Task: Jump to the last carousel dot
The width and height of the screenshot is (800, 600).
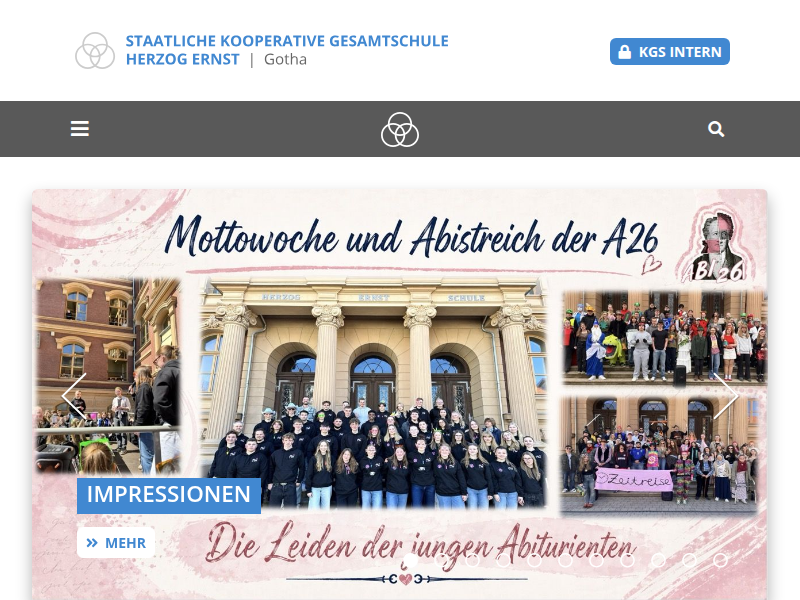Action: [720, 560]
